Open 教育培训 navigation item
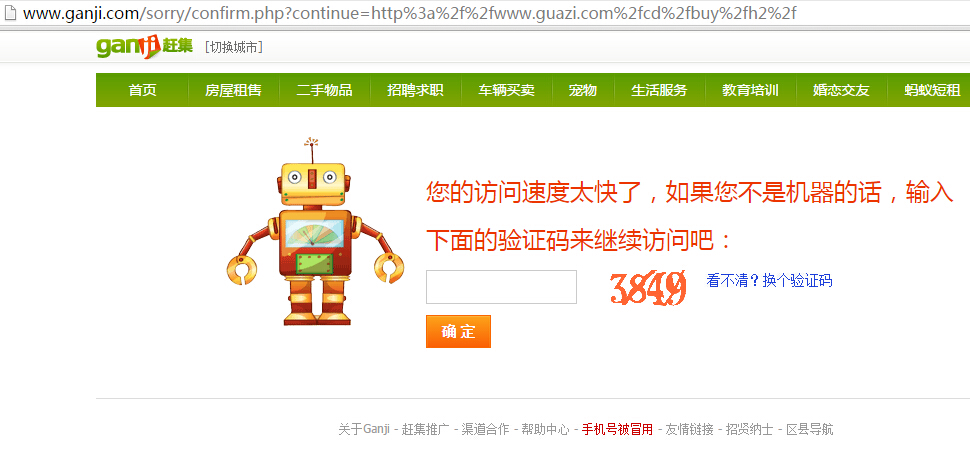Image resolution: width=970 pixels, height=458 pixels. point(750,90)
